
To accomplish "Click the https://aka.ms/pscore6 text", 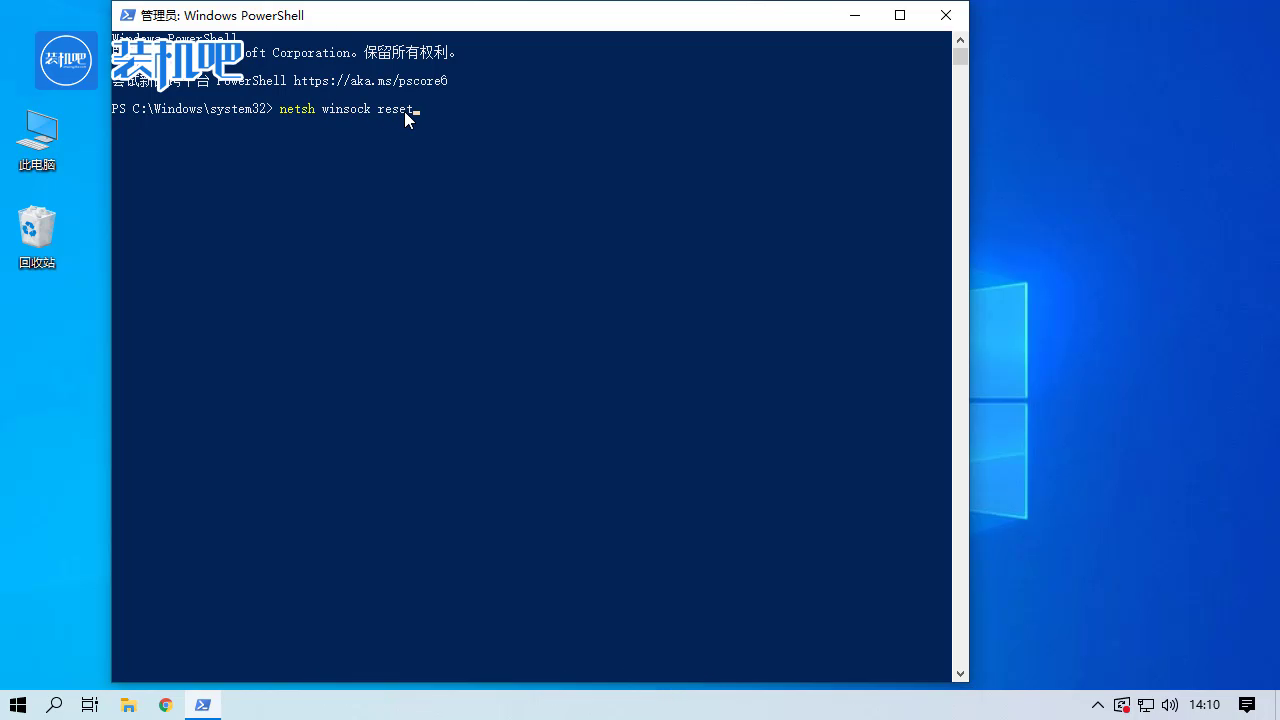I will click(x=370, y=81).
